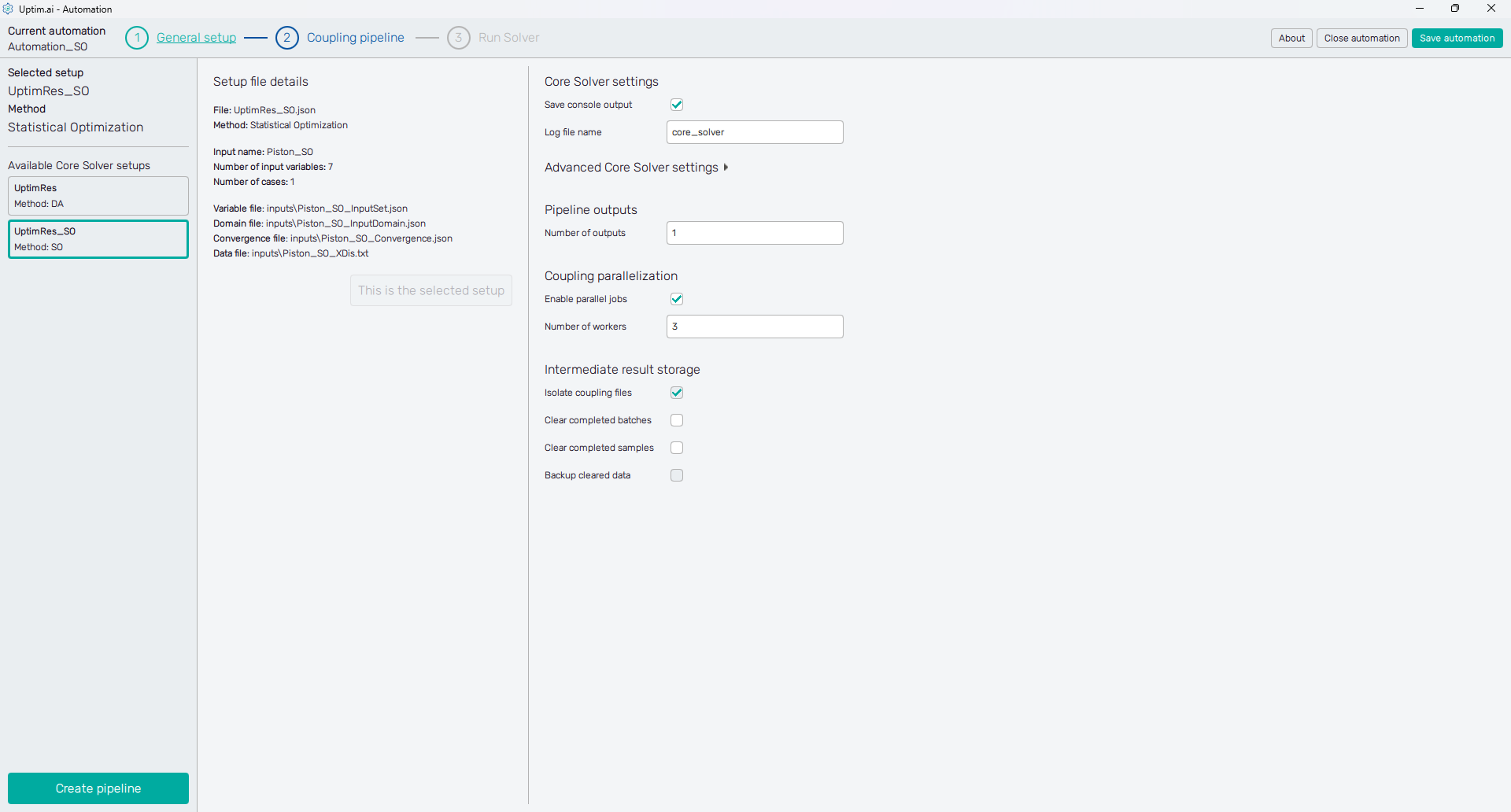Click Domain file path Piston_SO_InputDomain.json

pyautogui.click(x=345, y=223)
